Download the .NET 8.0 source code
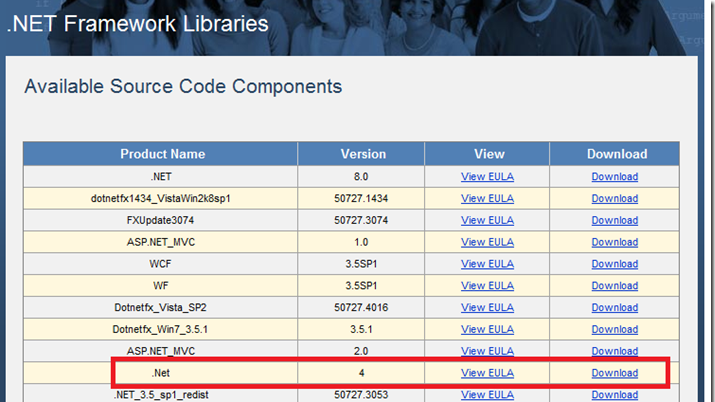Image resolution: width=715 pixels, height=402 pixels. [615, 176]
